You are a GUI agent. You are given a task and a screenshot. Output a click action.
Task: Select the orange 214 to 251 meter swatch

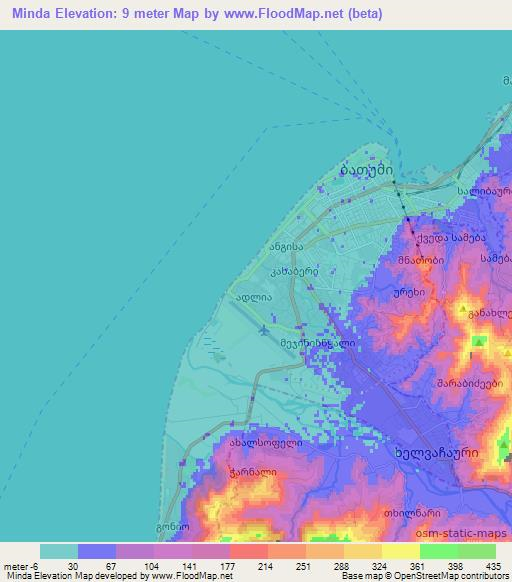(287, 551)
